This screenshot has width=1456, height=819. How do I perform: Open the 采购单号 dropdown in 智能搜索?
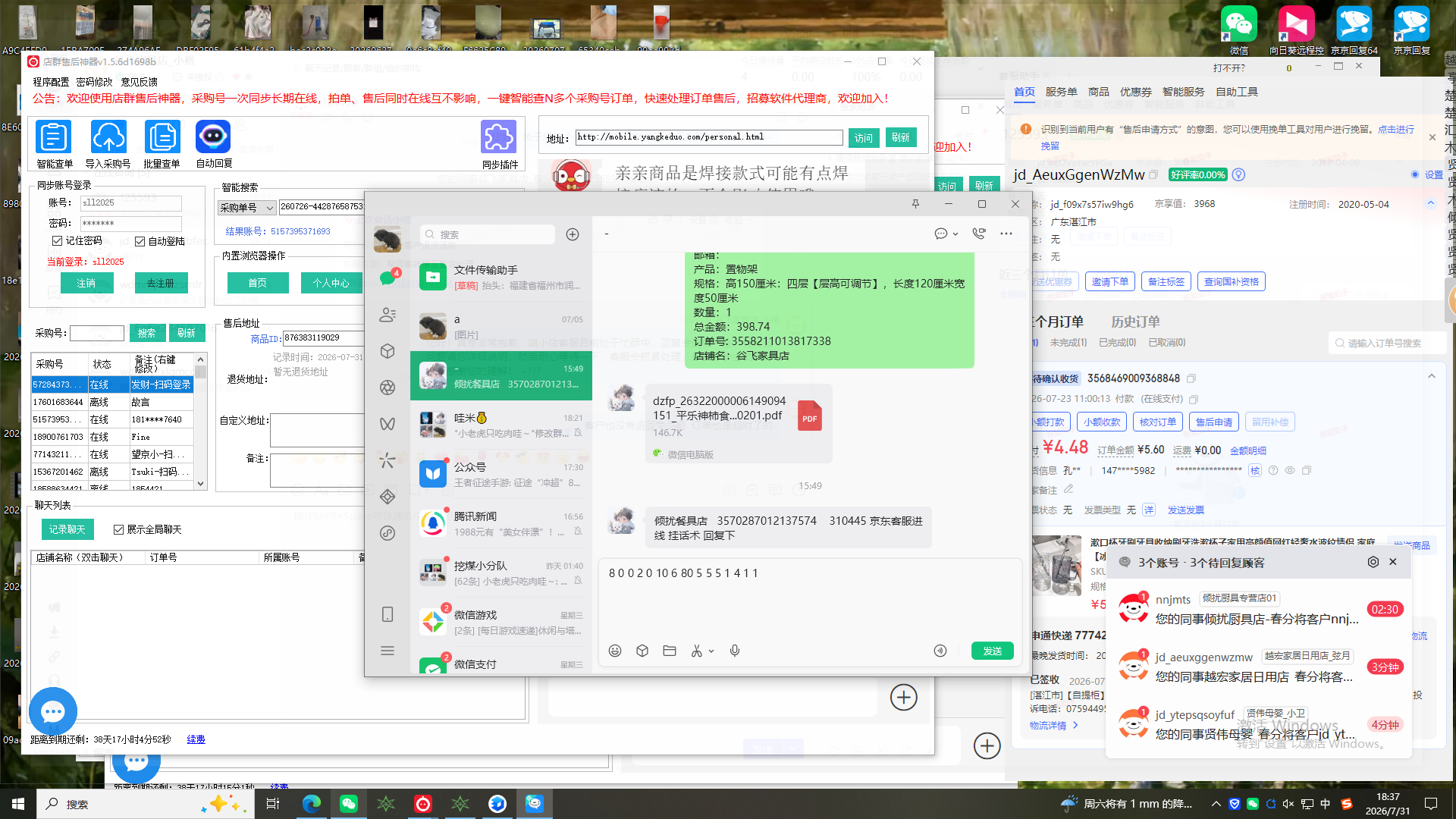(x=246, y=208)
